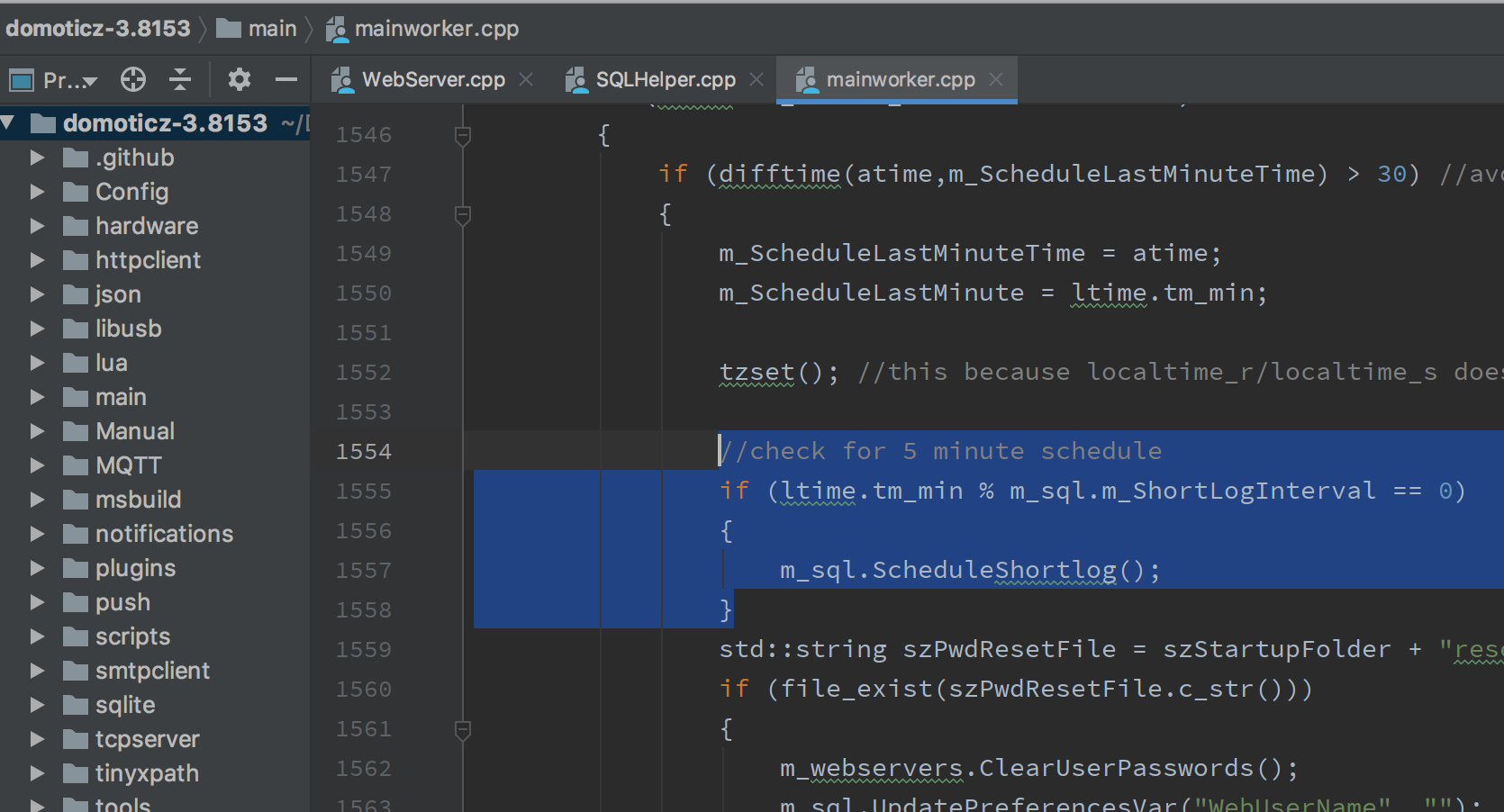The width and height of the screenshot is (1504, 812).
Task: Click on m_ScheduleLastMinute assignment line 1550
Action: [992, 293]
